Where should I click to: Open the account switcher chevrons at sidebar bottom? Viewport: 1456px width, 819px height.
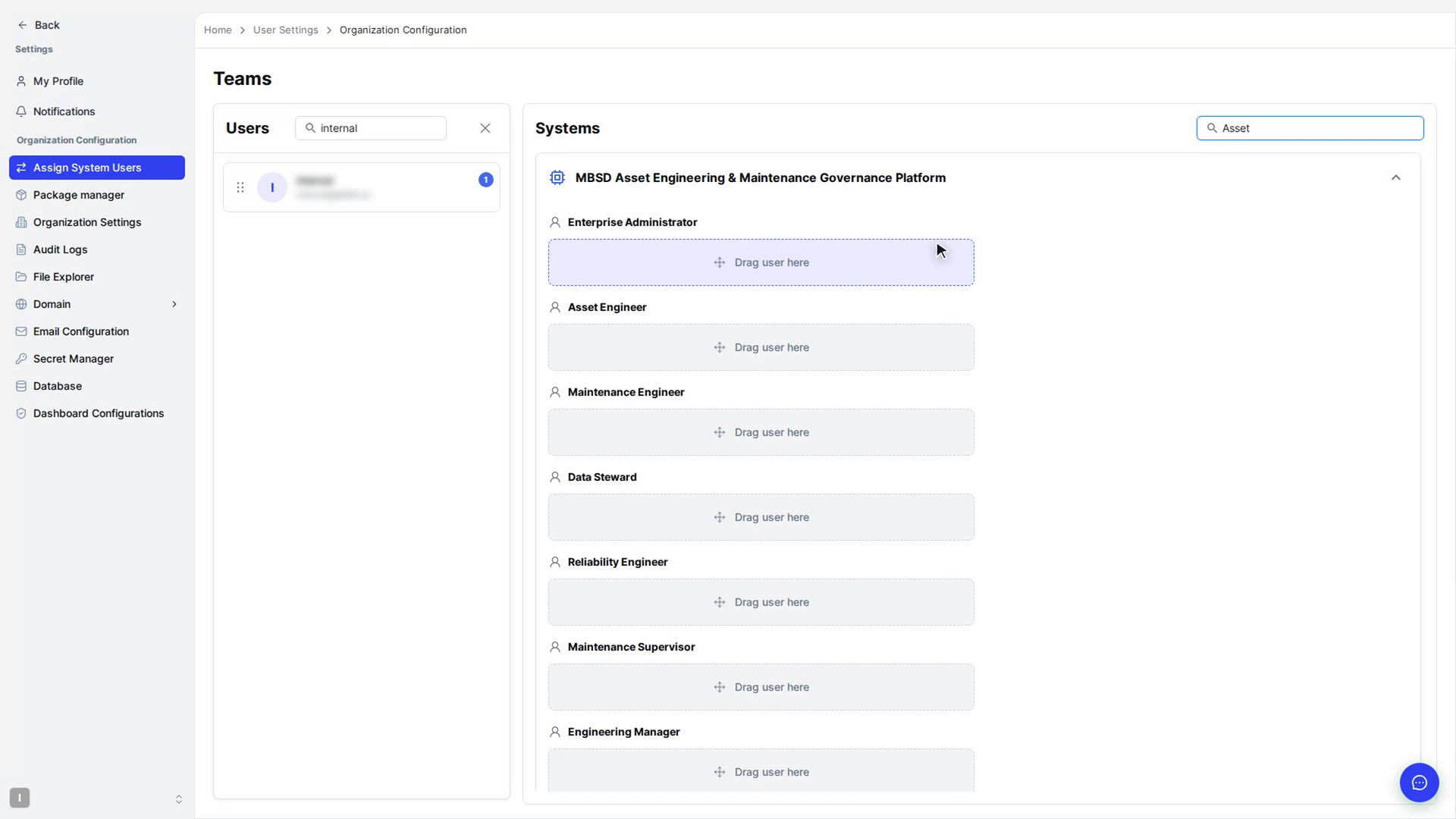(179, 799)
